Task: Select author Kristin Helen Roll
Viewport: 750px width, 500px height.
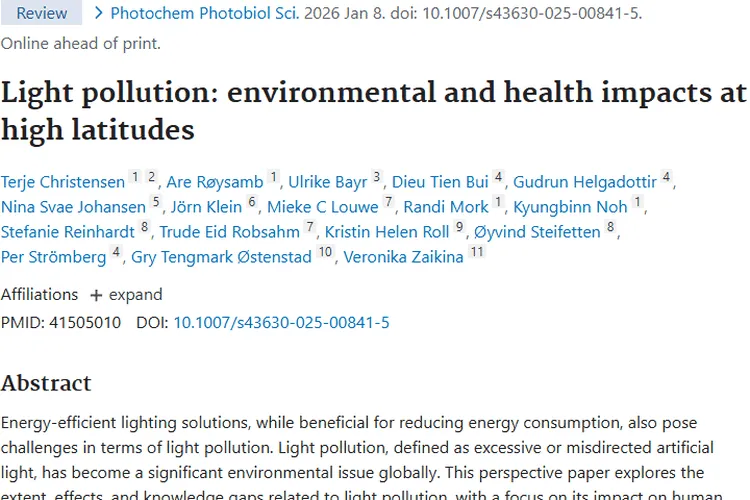Action: (x=387, y=232)
